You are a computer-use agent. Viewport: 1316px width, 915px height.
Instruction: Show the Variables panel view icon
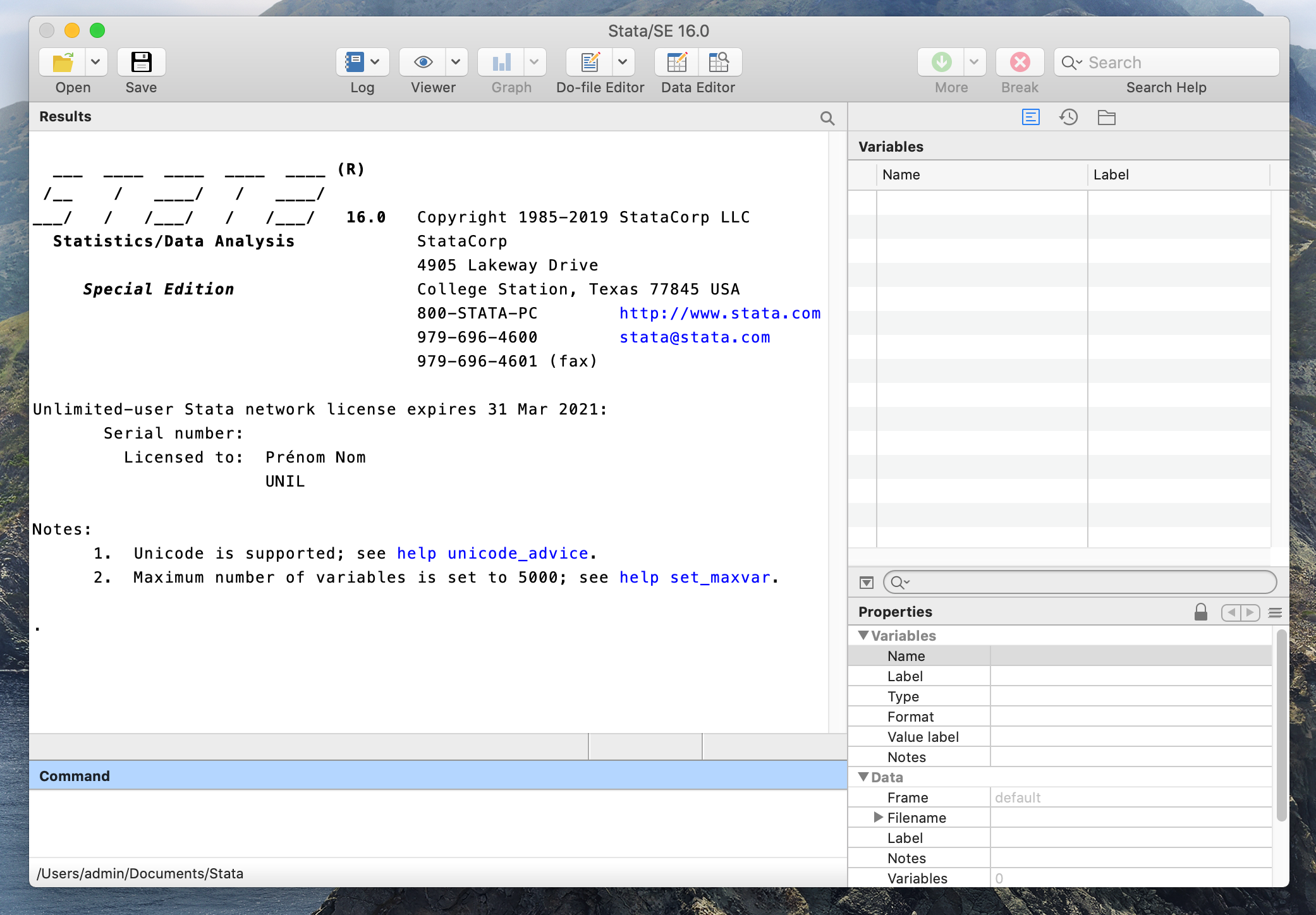(x=1030, y=117)
